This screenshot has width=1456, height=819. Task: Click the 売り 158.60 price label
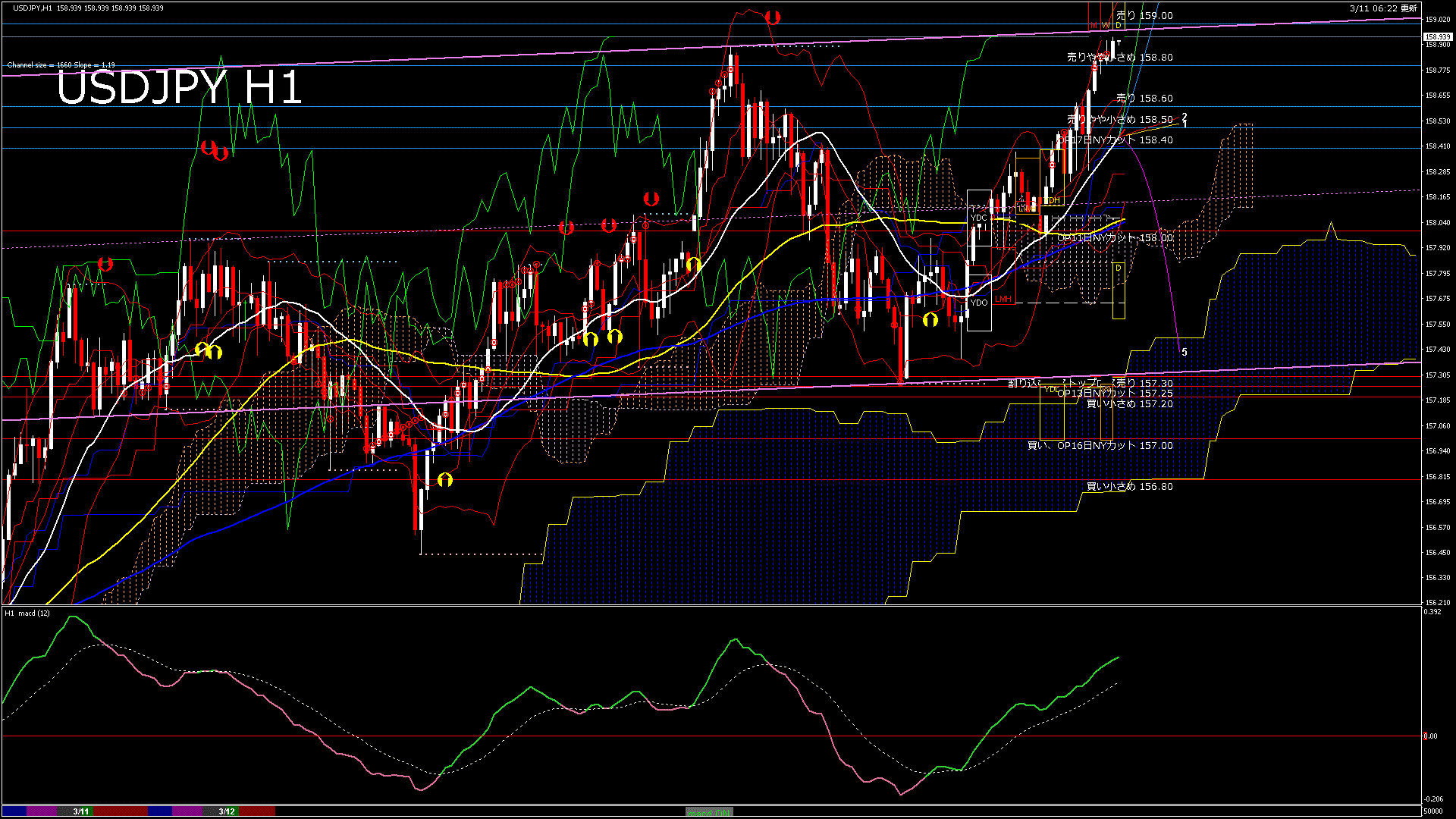(1144, 99)
